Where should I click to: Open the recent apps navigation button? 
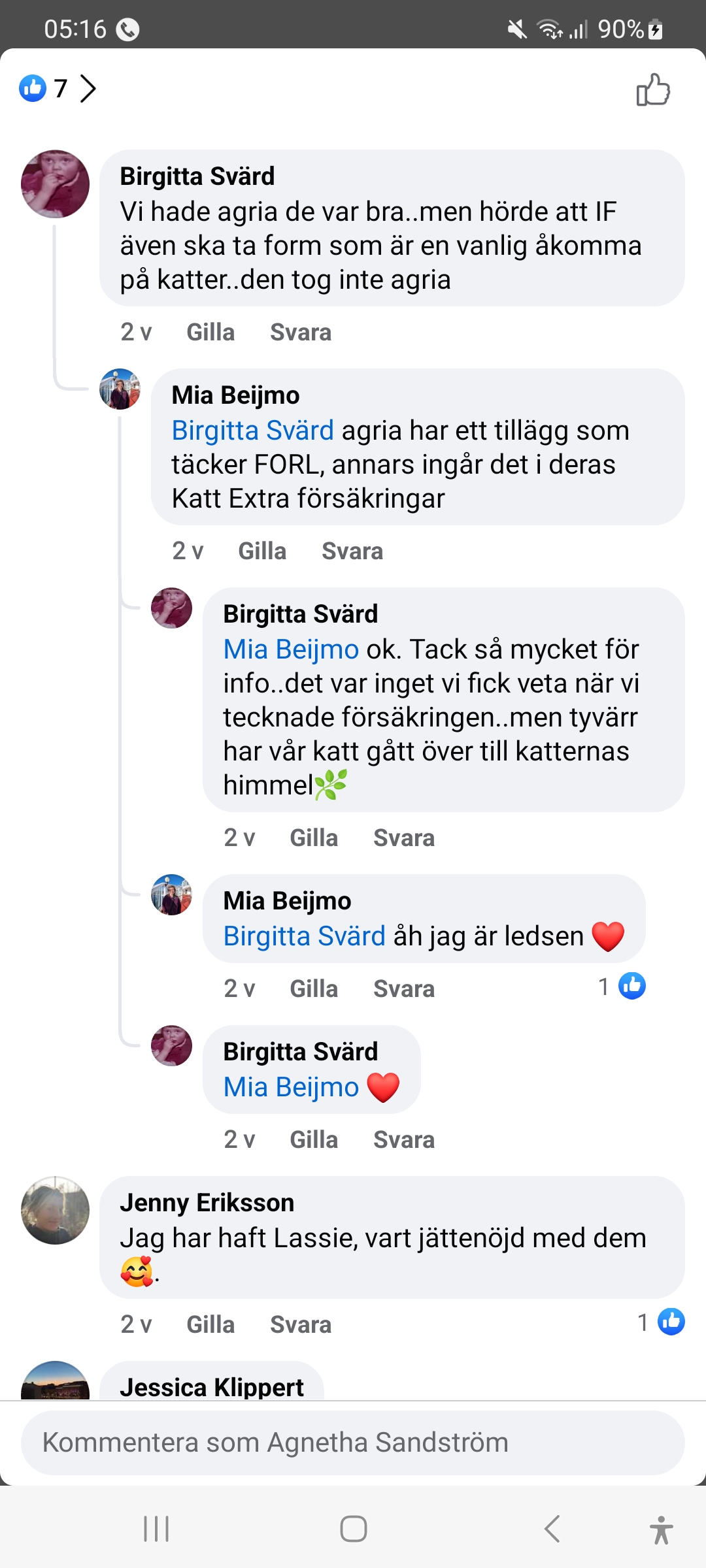click(x=156, y=1529)
